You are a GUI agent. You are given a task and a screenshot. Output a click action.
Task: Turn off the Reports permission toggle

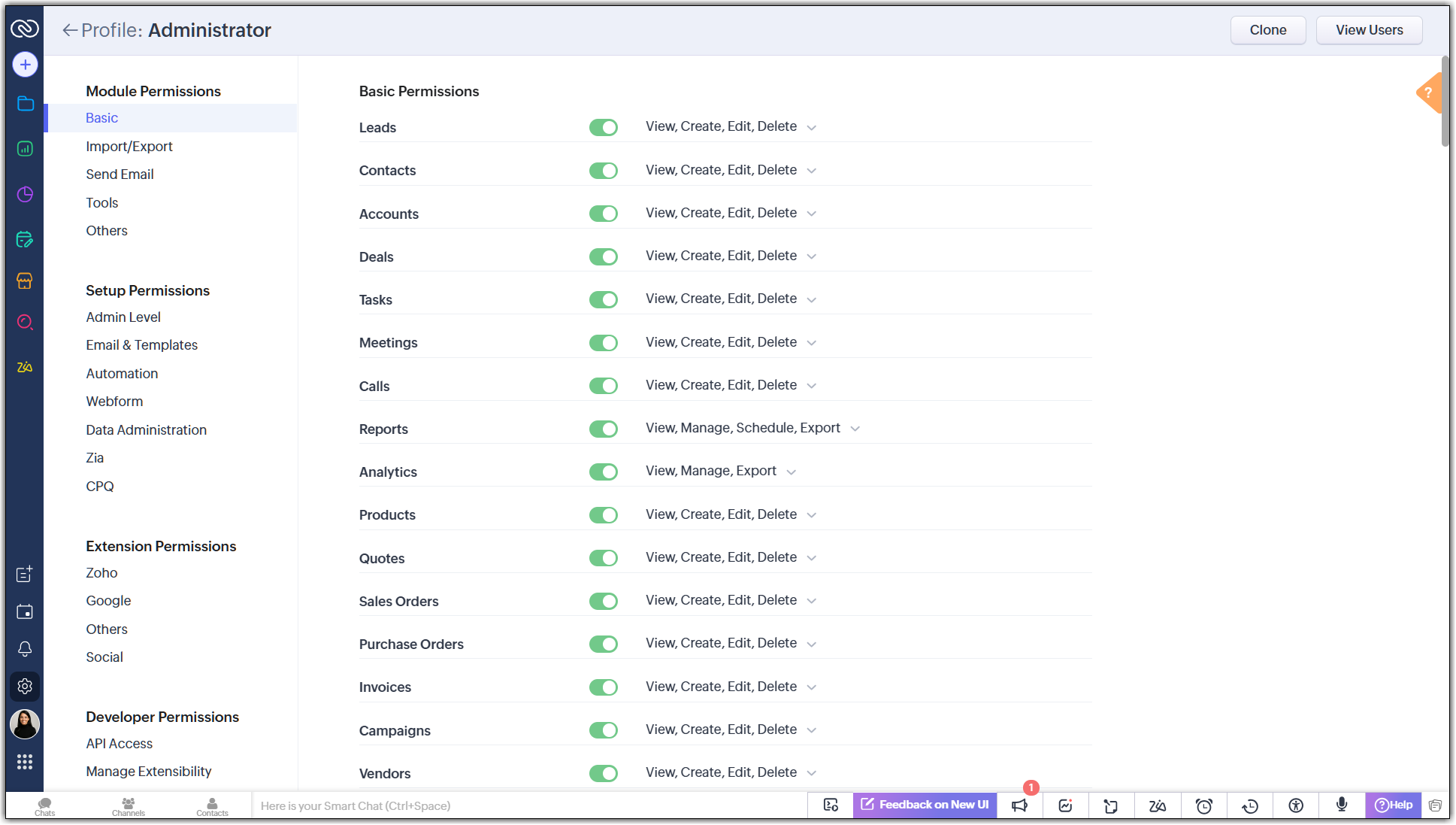(604, 429)
